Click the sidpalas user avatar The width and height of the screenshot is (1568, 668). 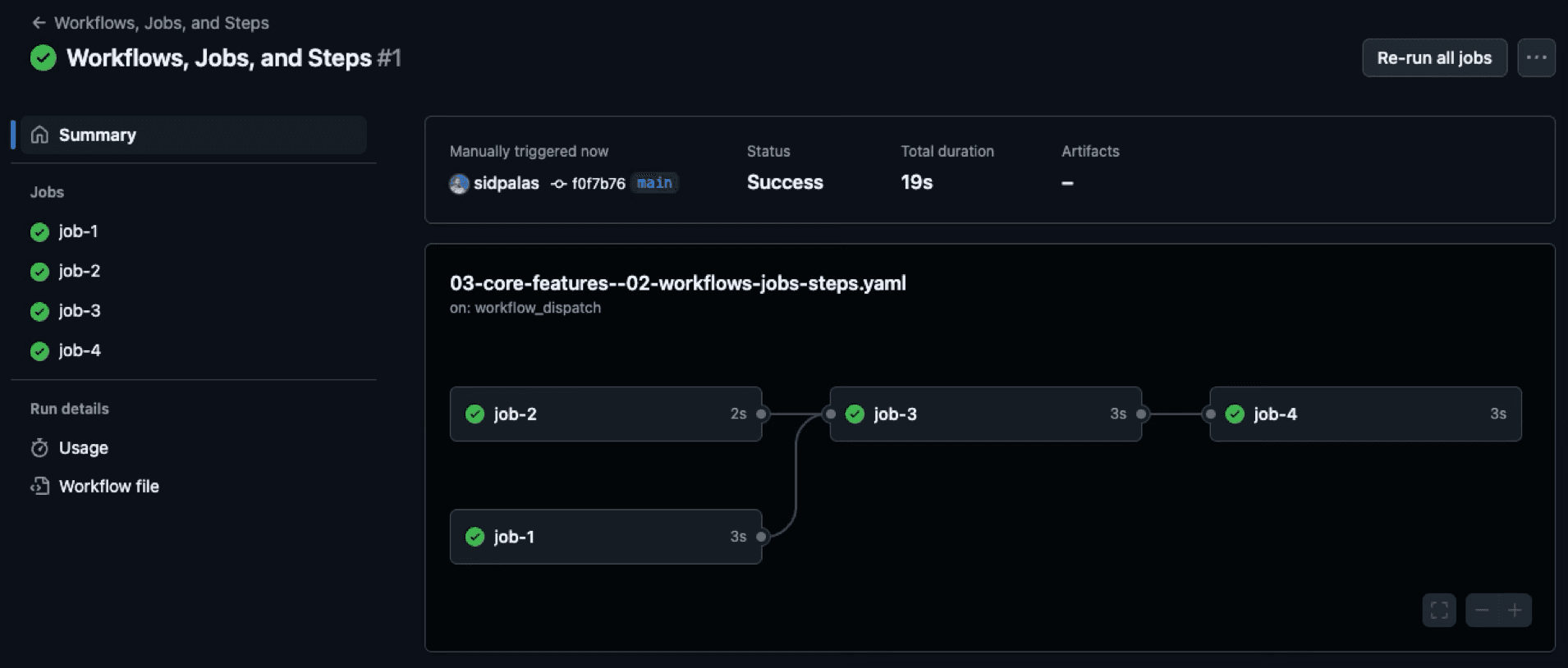point(459,184)
